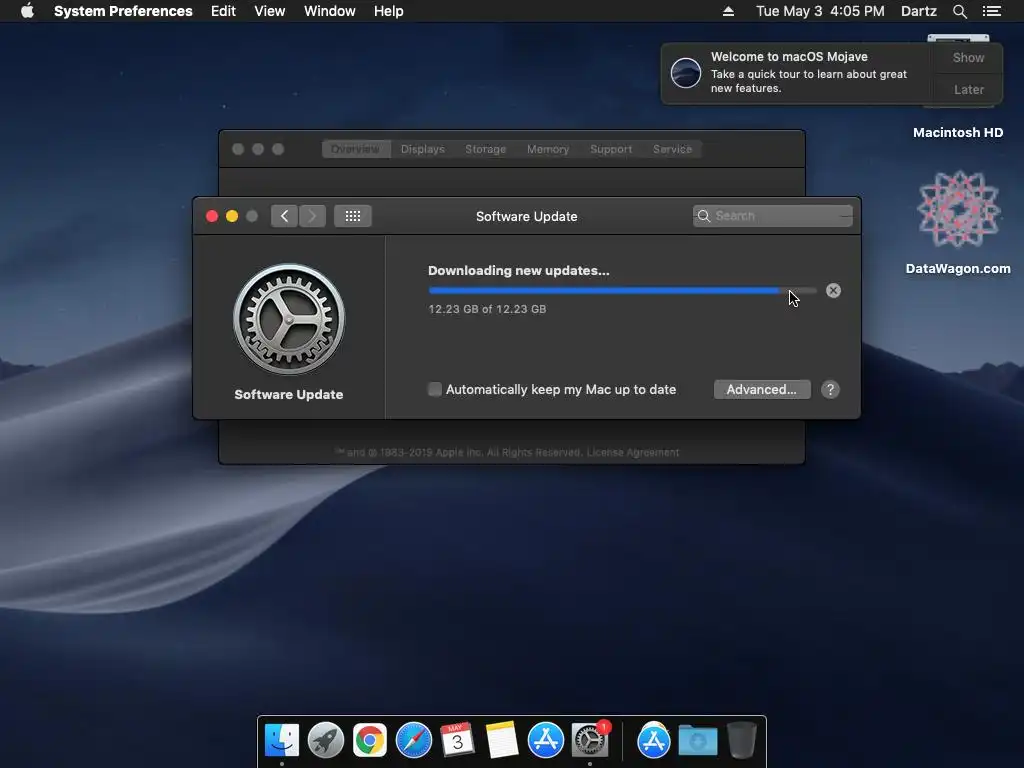Open System Preferences with badge in the Dock

point(590,741)
